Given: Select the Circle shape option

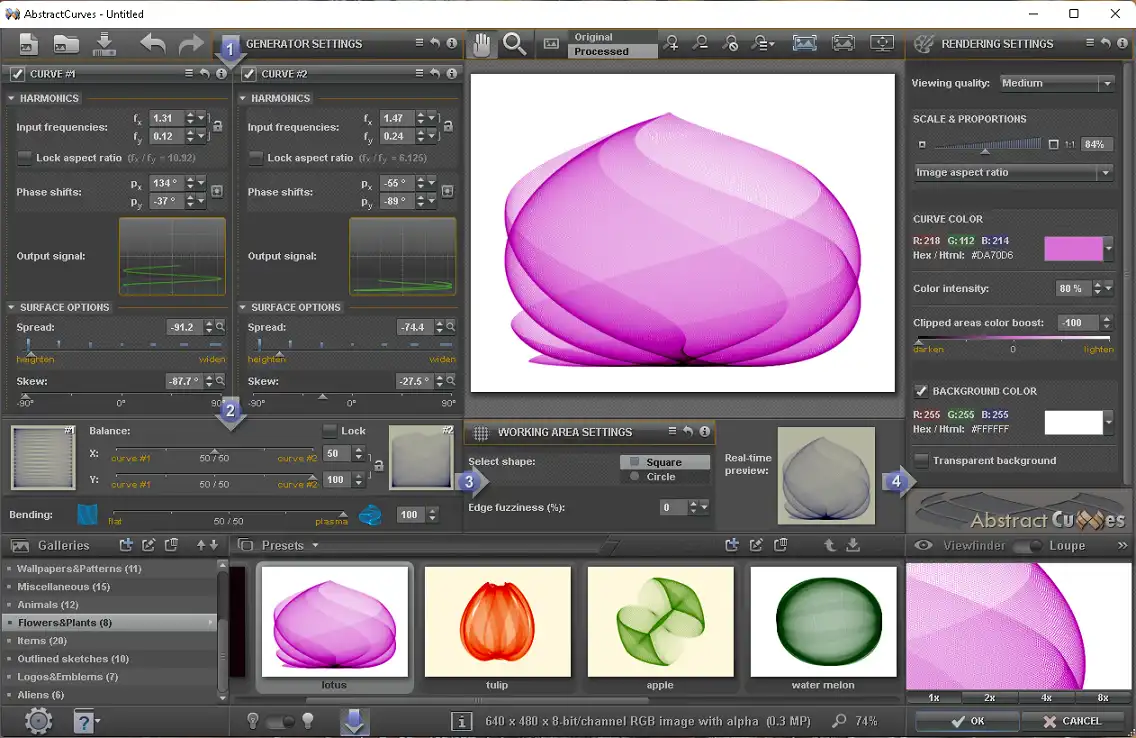Looking at the screenshot, I should pos(632,477).
